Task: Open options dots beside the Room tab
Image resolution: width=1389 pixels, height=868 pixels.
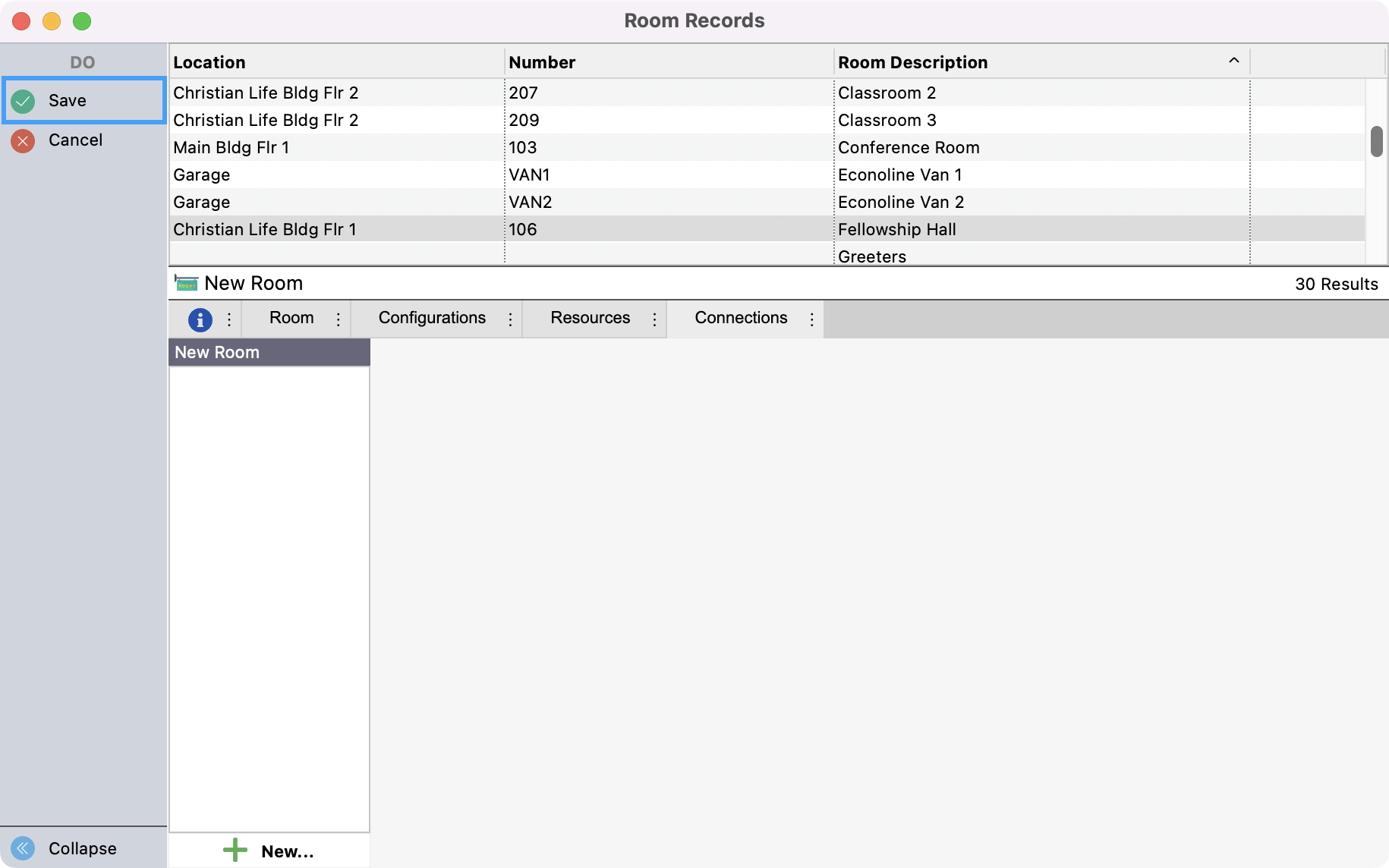Action: (x=339, y=319)
